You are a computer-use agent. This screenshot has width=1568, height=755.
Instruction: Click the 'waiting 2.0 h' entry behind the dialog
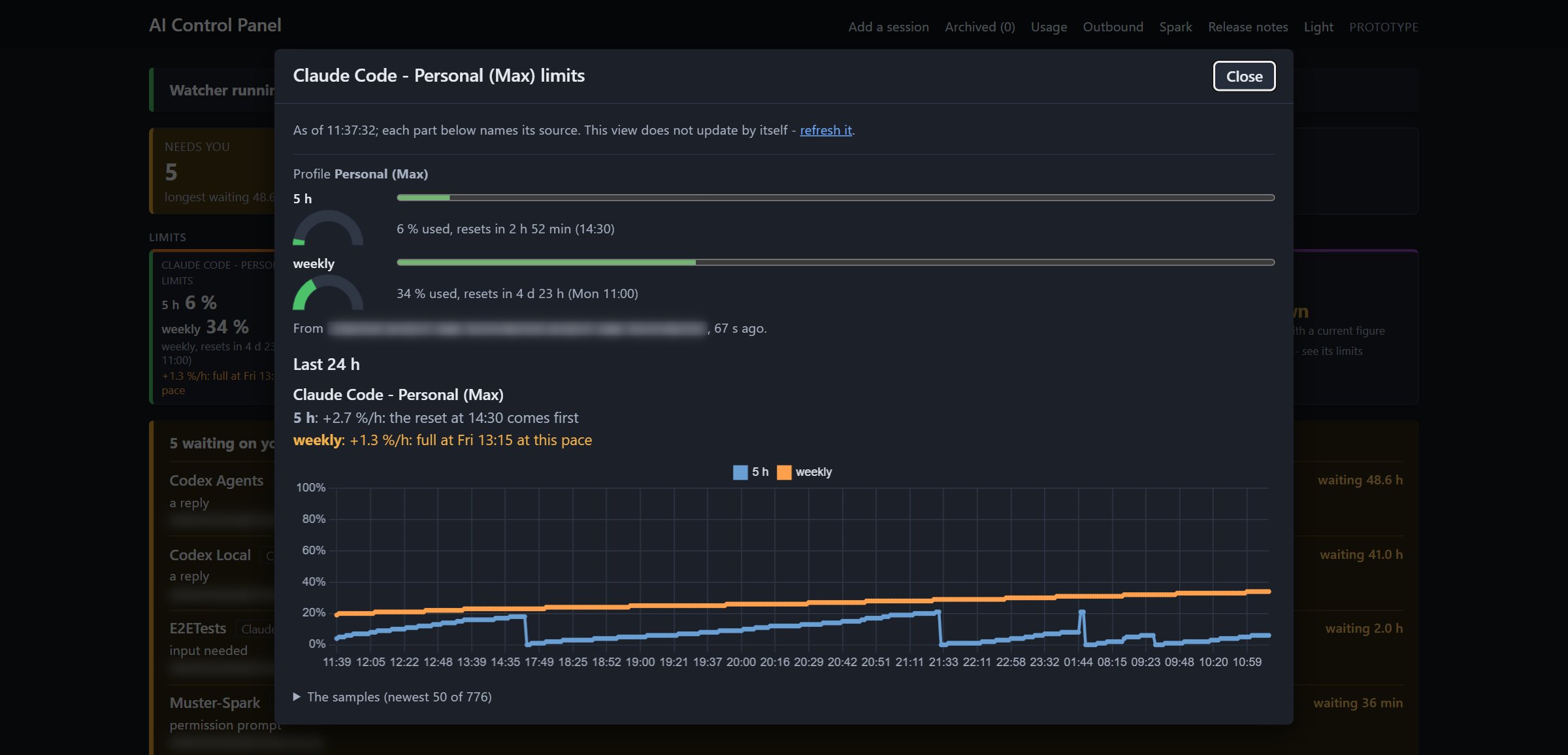(x=1364, y=628)
